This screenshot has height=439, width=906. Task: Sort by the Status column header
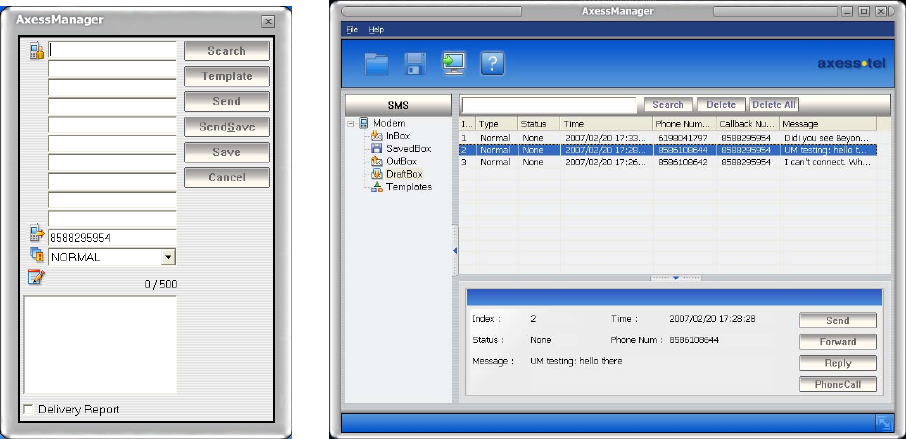pyautogui.click(x=539, y=124)
